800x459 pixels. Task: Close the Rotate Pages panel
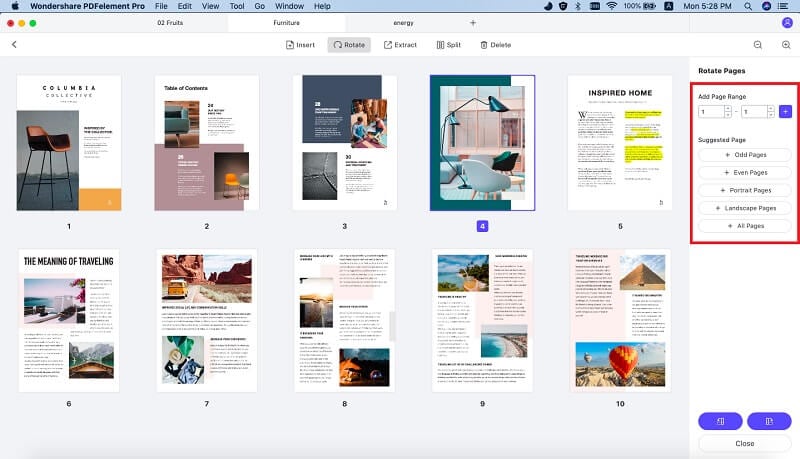tap(745, 443)
